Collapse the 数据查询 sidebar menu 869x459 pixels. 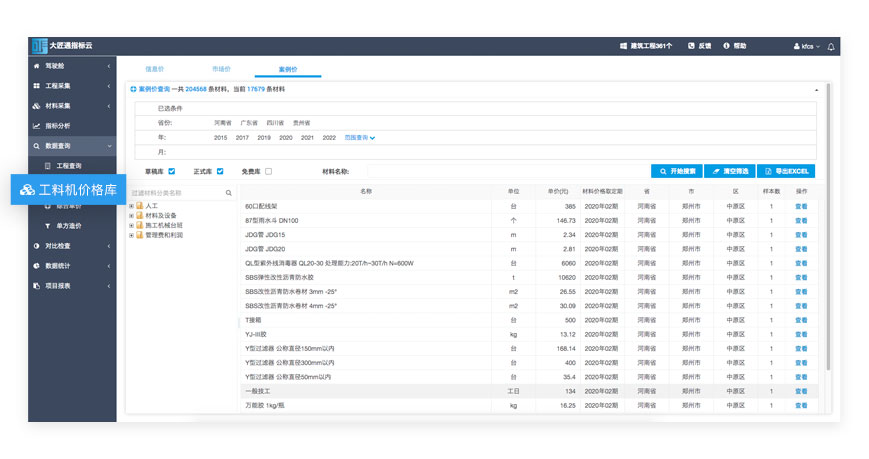pyautogui.click(x=109, y=146)
